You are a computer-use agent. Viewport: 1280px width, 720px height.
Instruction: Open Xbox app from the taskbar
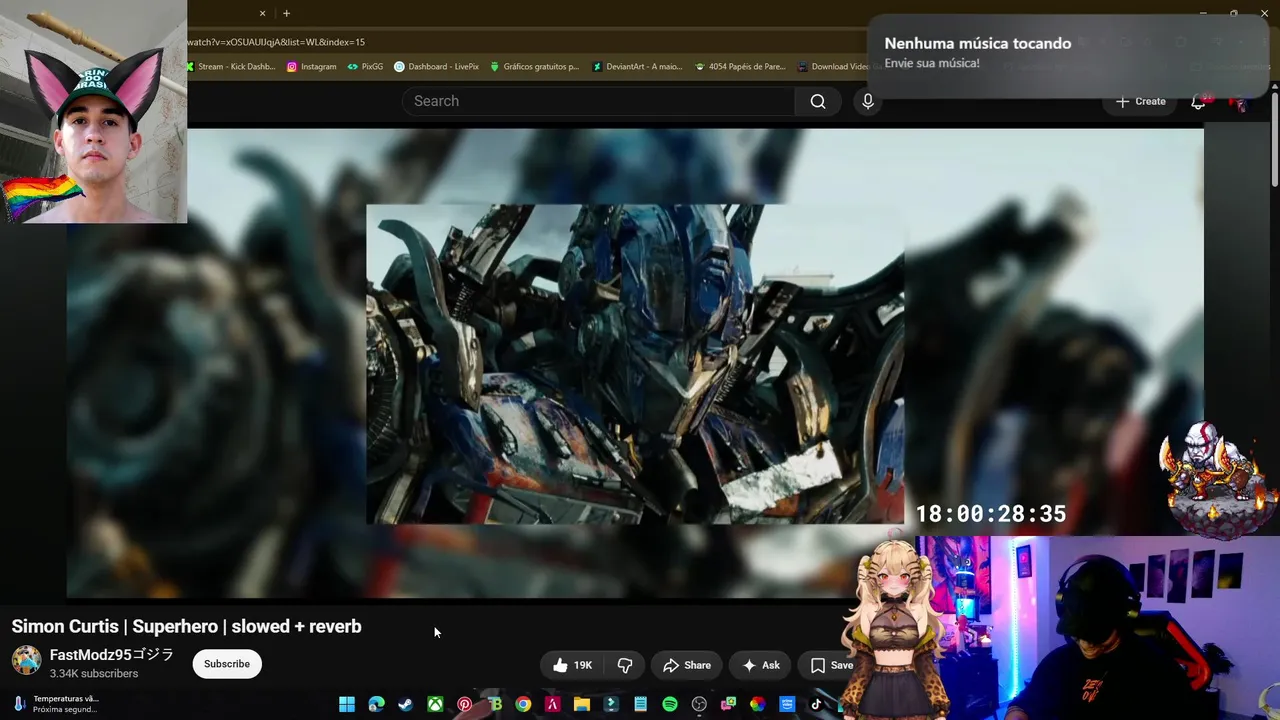pos(435,704)
